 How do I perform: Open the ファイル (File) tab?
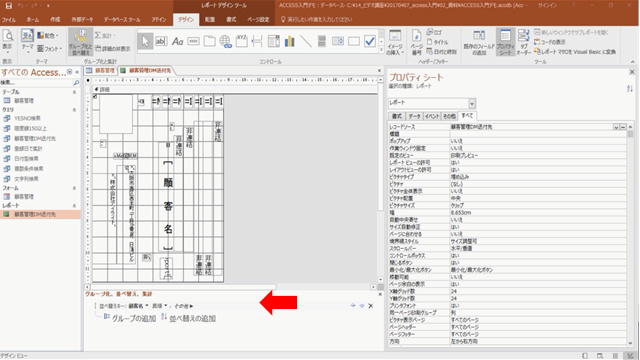(9, 20)
